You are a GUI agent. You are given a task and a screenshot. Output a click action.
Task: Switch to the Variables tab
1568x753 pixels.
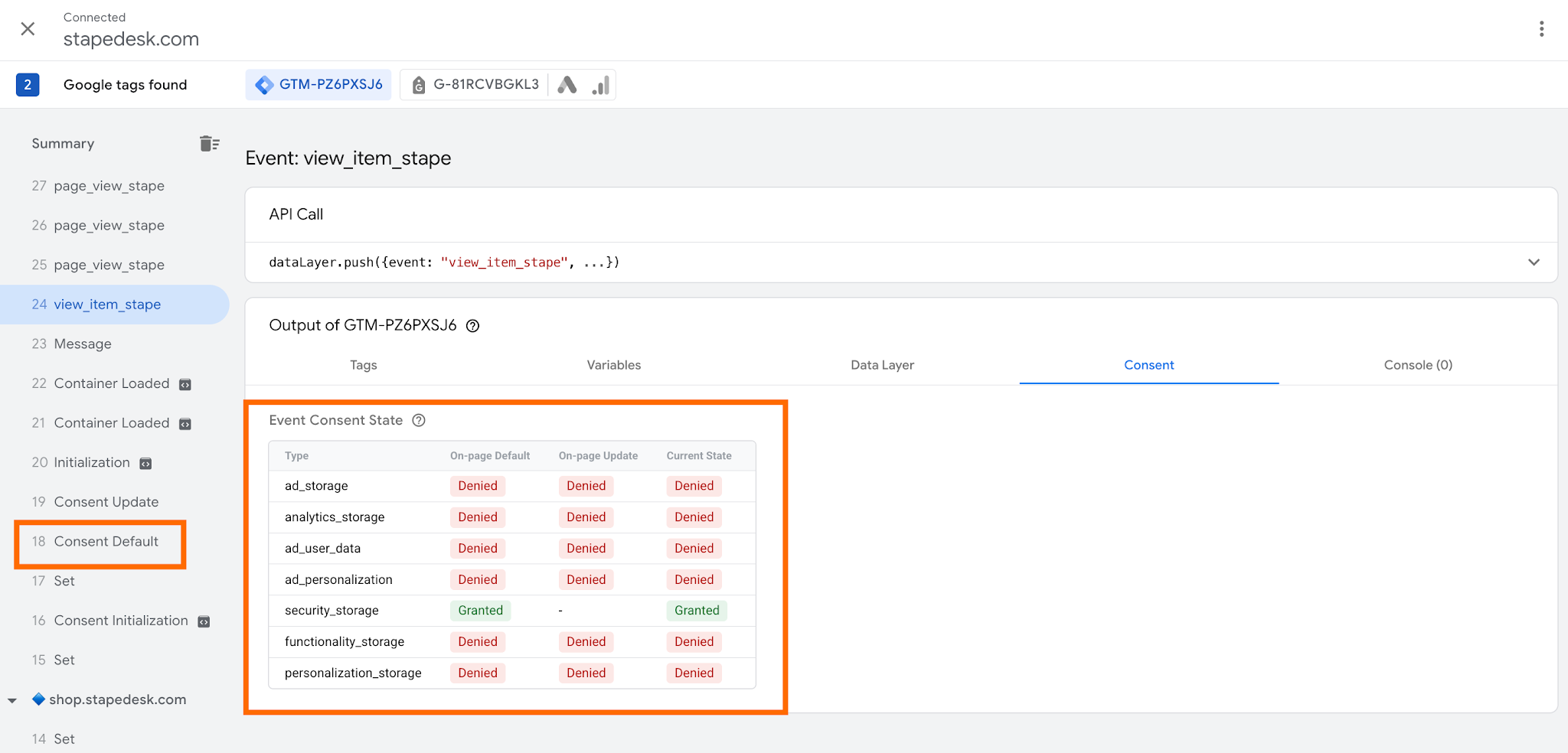[x=614, y=365]
